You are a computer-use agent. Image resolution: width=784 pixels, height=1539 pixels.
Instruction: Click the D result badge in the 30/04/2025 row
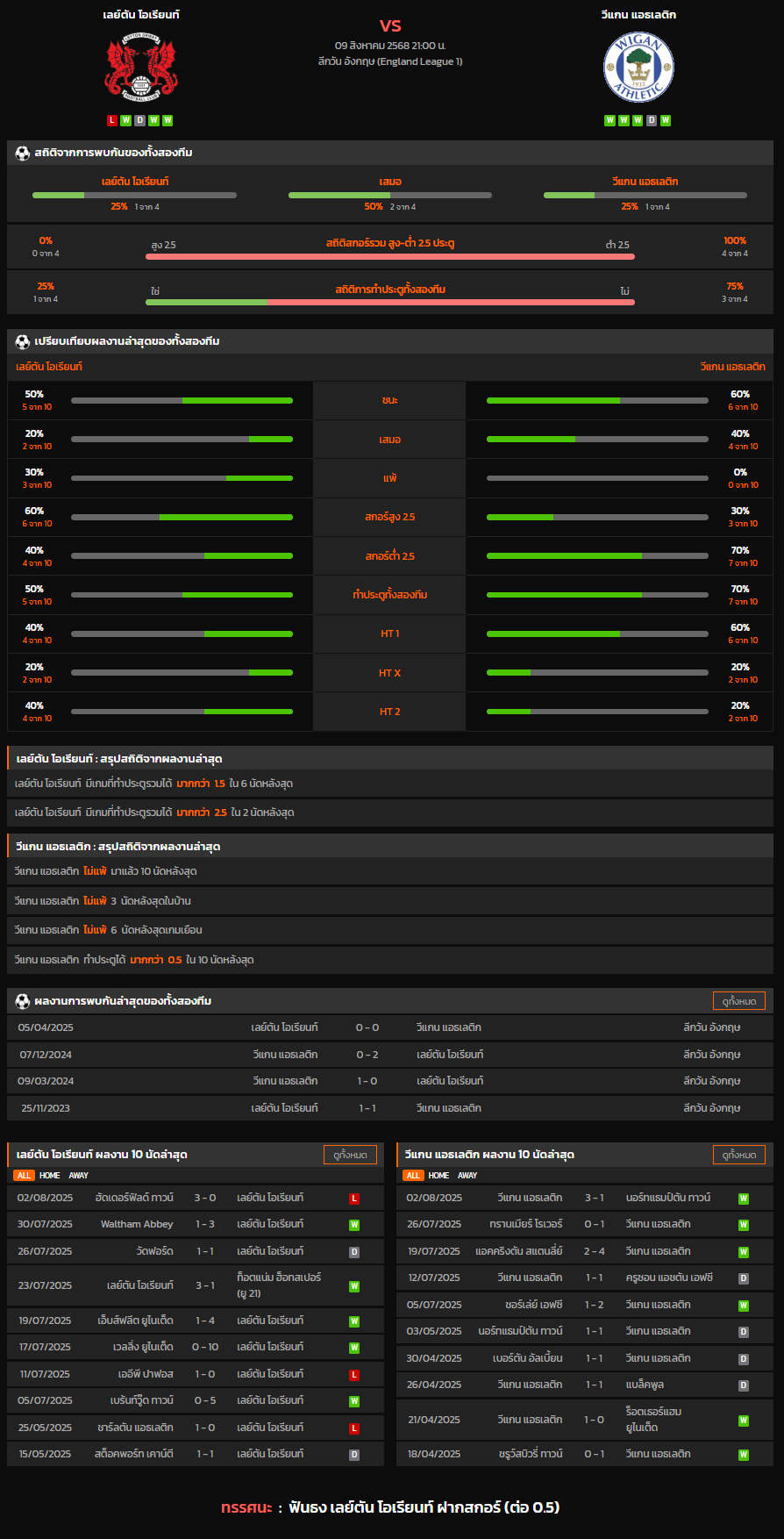point(744,1359)
